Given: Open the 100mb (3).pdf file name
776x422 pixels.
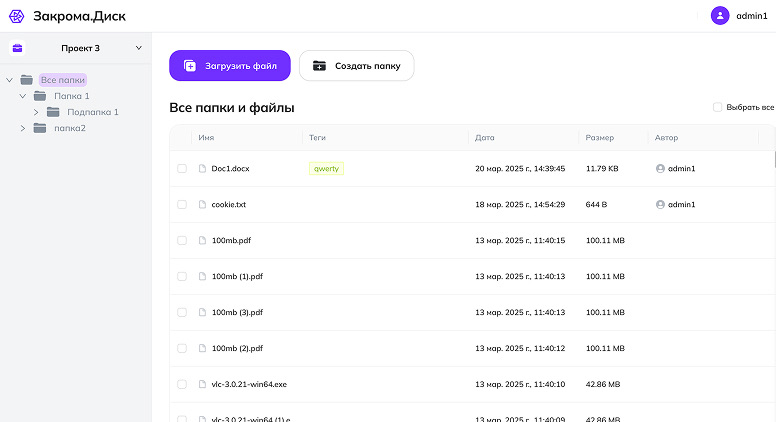Looking at the screenshot, I should click(237, 312).
